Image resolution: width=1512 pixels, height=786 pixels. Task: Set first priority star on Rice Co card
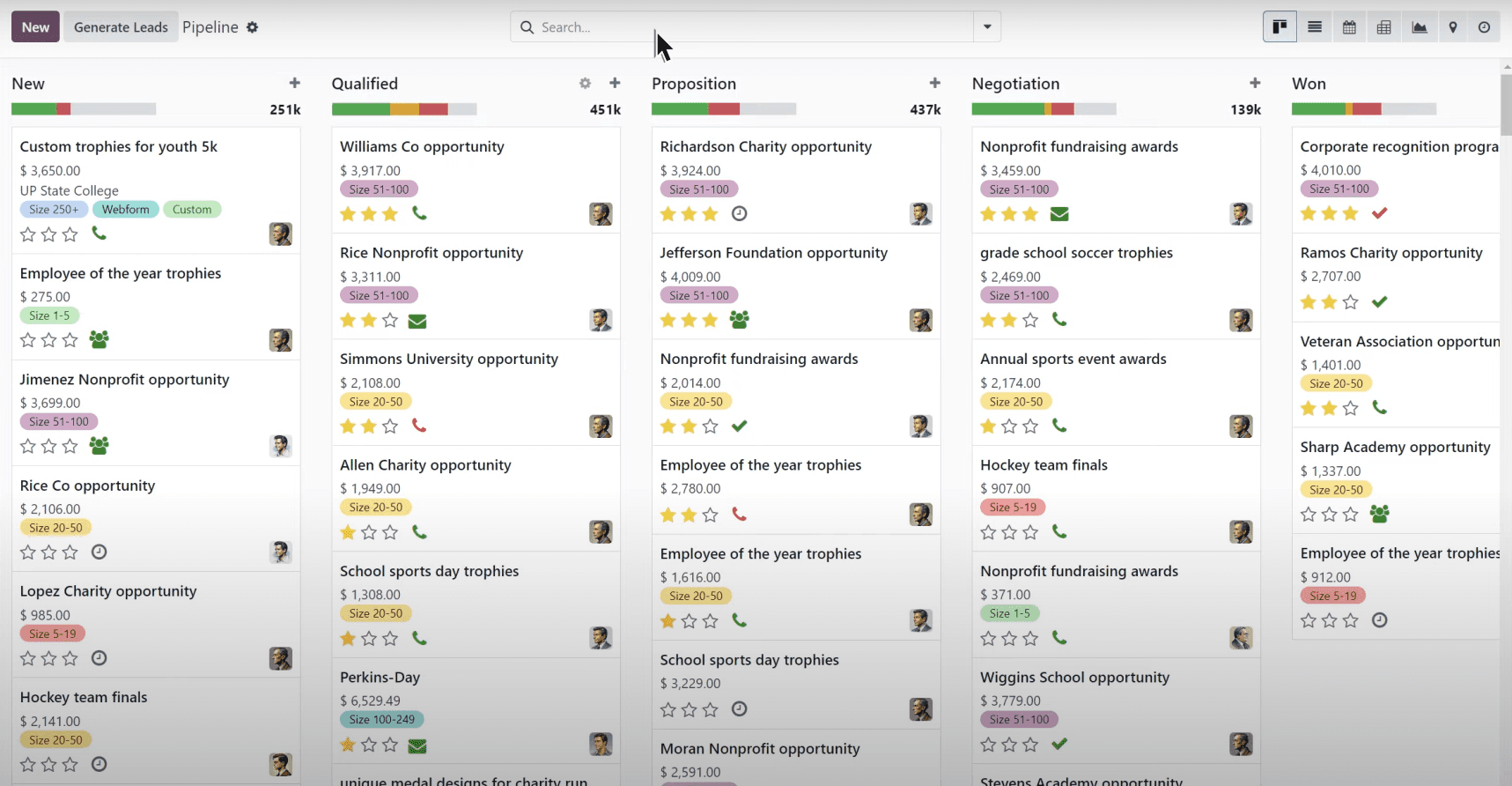[x=28, y=552]
